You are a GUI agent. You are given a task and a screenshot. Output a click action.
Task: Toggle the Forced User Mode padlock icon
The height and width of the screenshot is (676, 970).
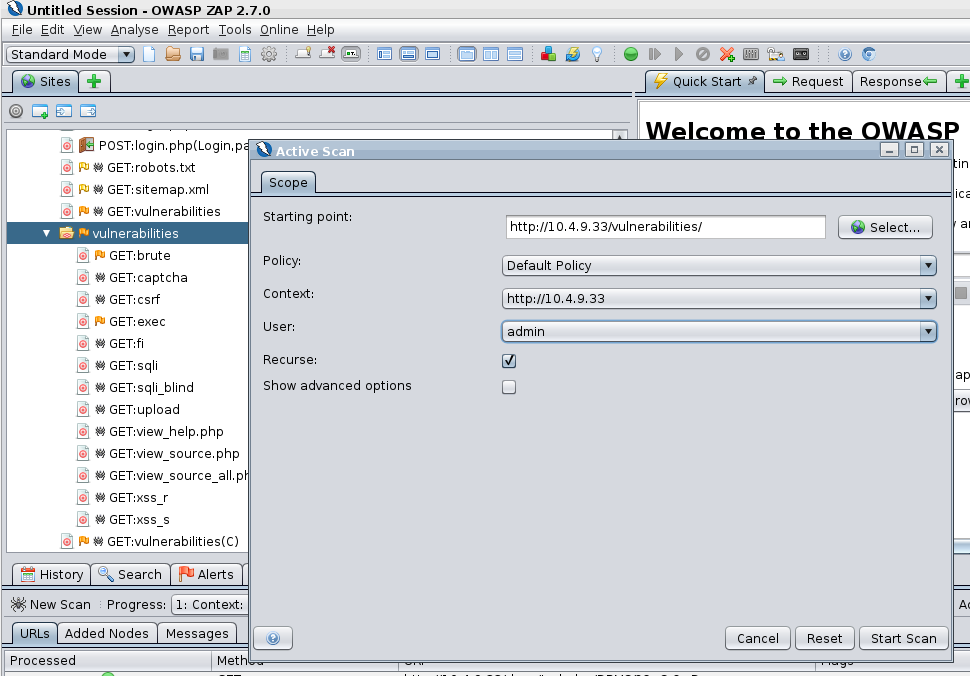(776, 54)
